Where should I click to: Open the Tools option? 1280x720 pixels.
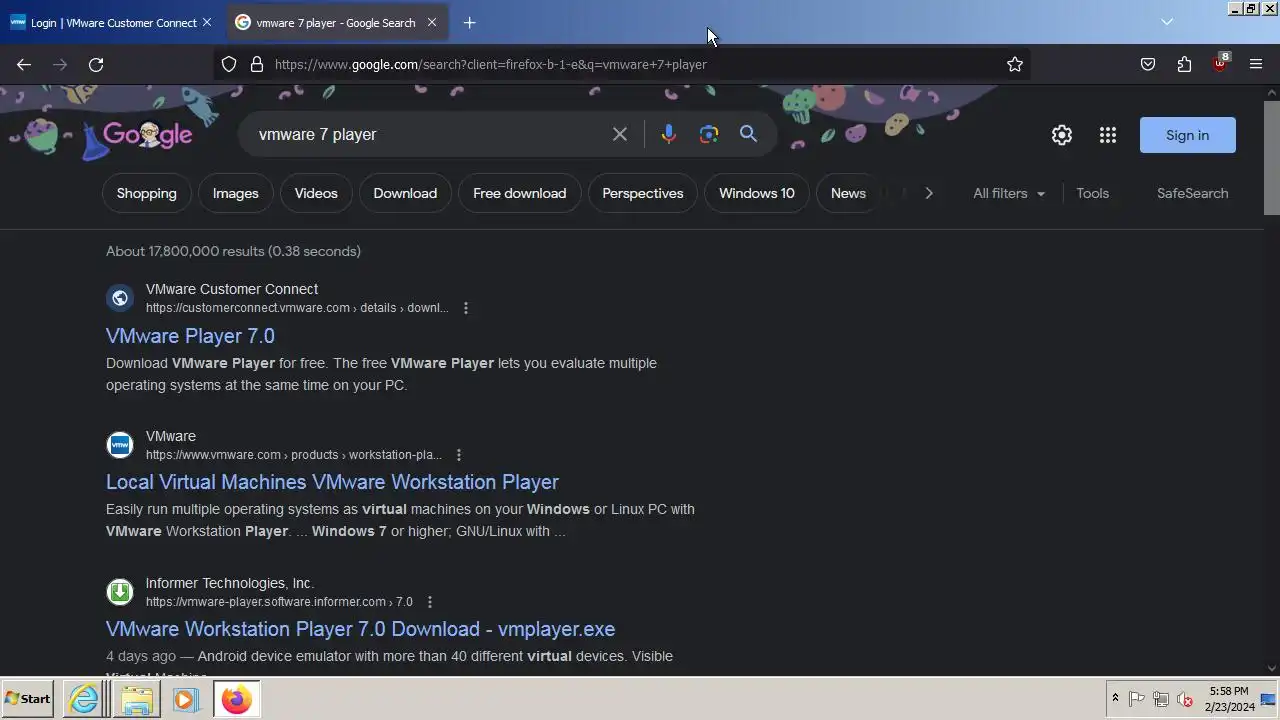pyautogui.click(x=1092, y=193)
